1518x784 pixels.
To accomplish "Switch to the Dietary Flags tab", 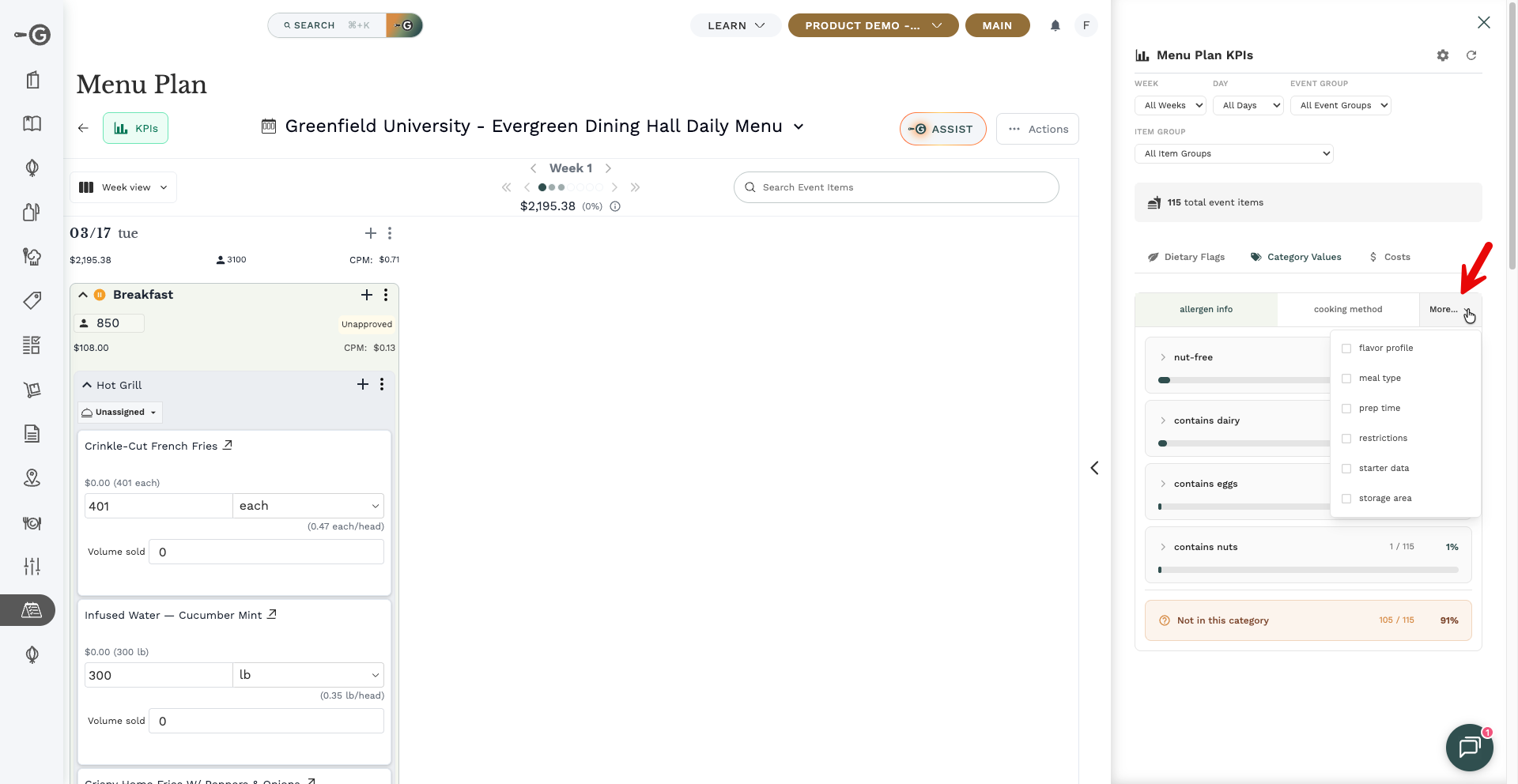I will tap(1186, 257).
